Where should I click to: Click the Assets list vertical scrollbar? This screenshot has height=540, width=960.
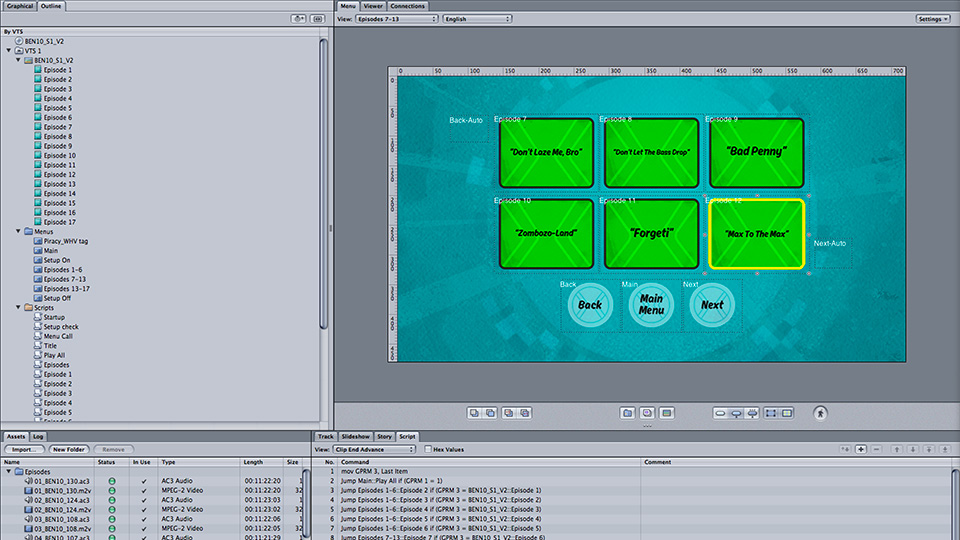pos(308,502)
